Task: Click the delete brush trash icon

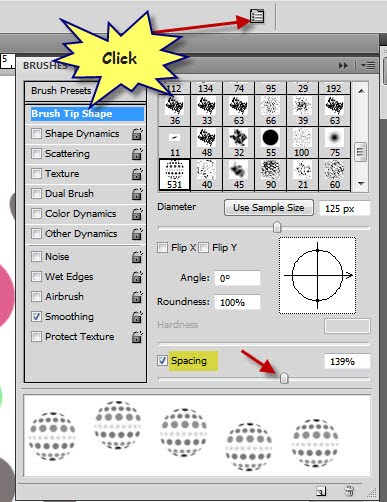Action: point(349,491)
